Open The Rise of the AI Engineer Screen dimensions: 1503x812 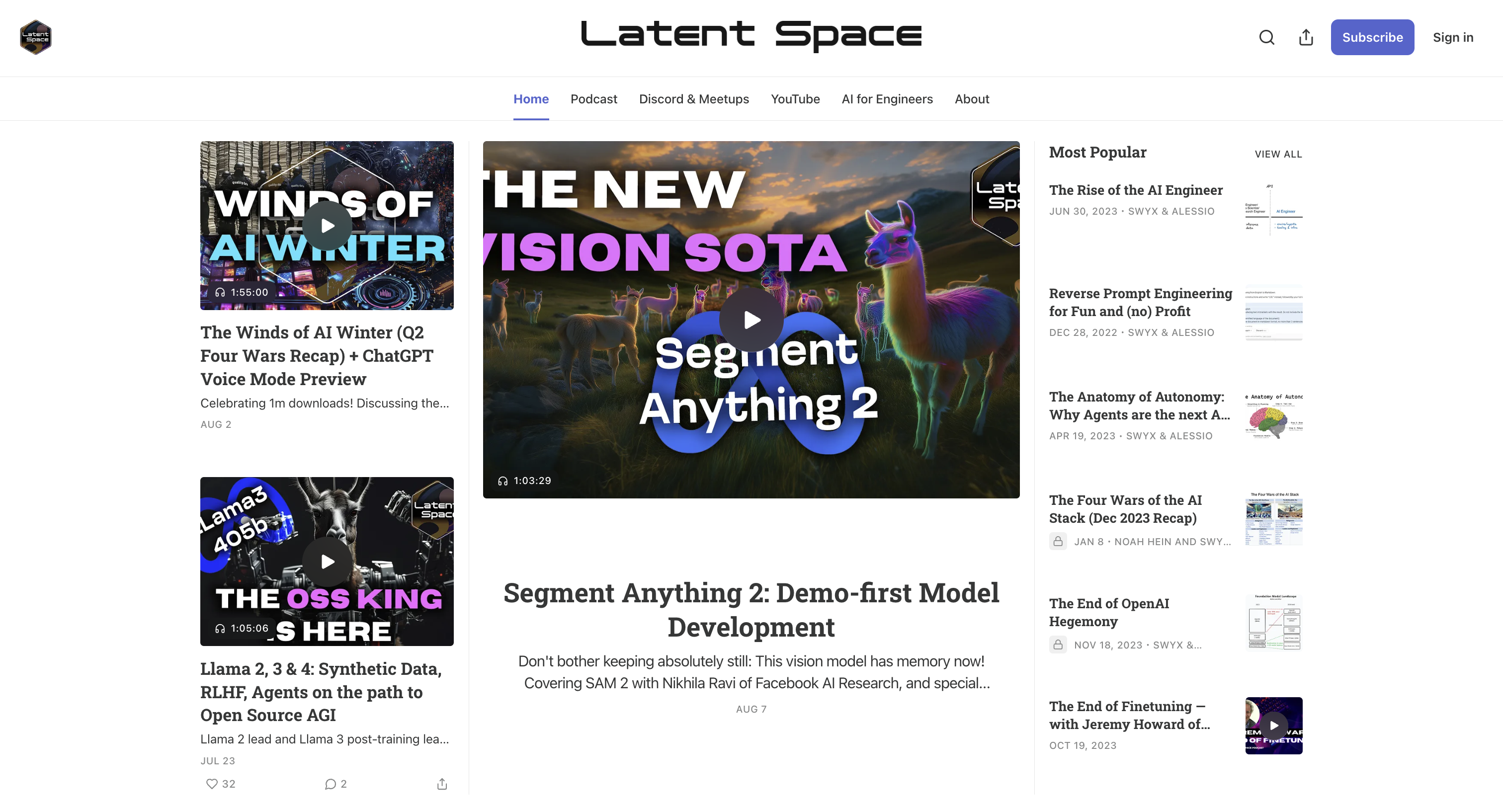(1135, 190)
